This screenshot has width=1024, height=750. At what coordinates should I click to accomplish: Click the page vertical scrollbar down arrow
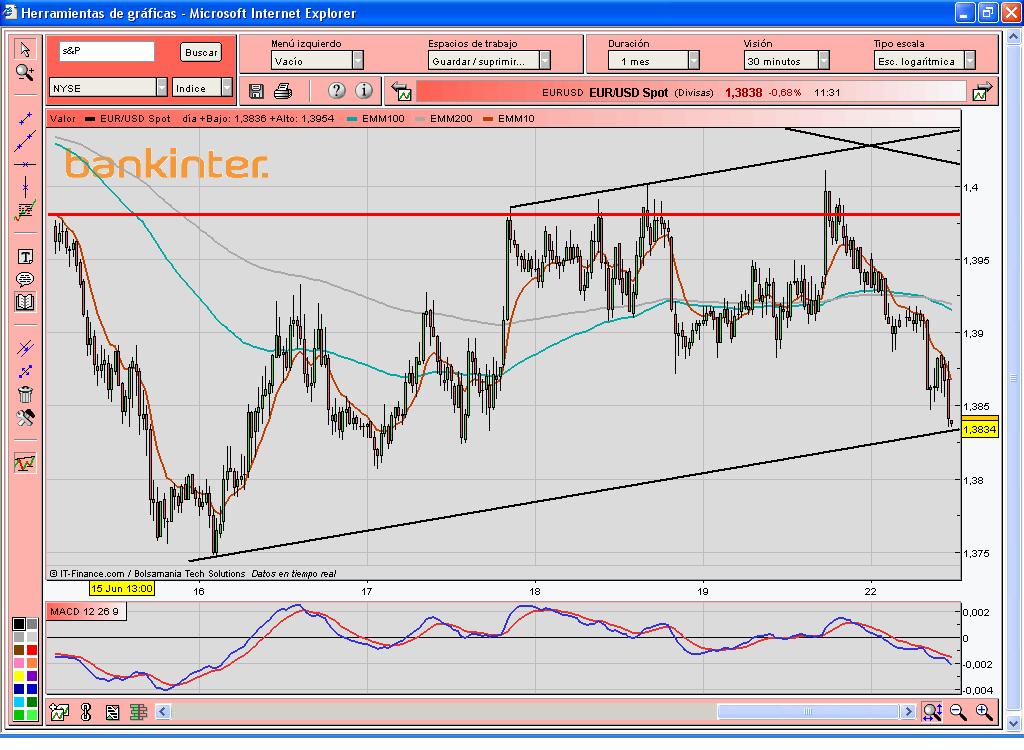click(1013, 723)
